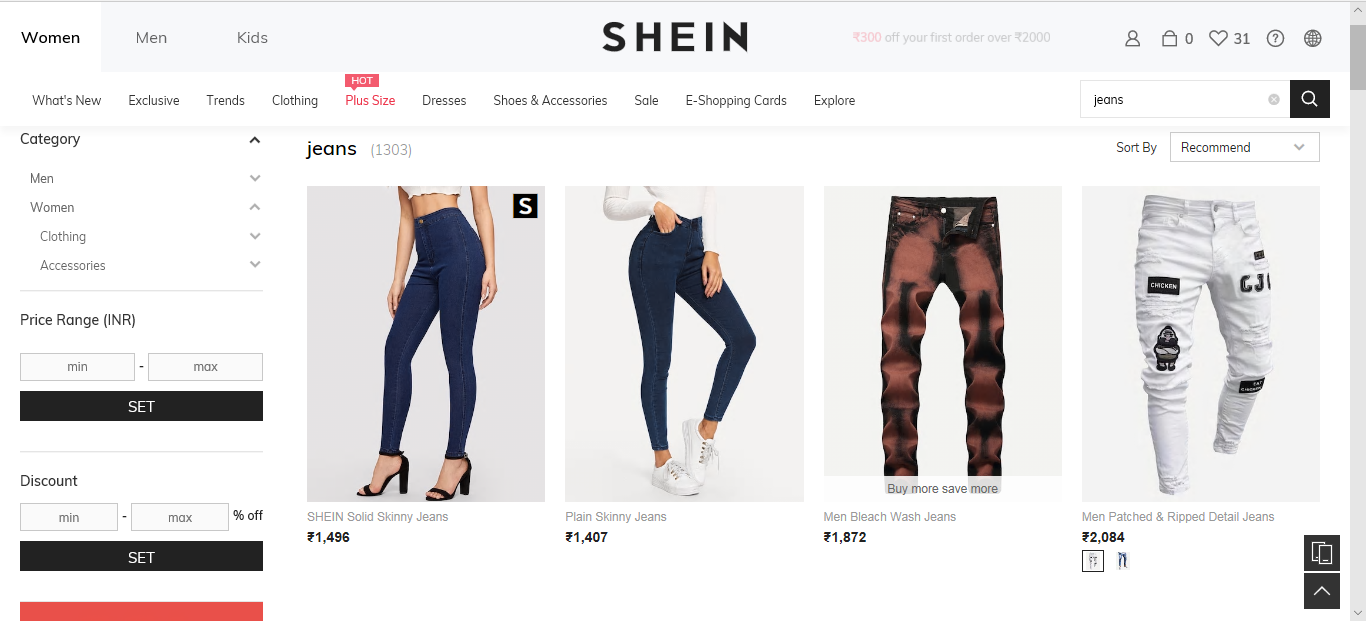Click the help question mark icon
Image resolution: width=1366 pixels, height=621 pixels.
(1275, 39)
